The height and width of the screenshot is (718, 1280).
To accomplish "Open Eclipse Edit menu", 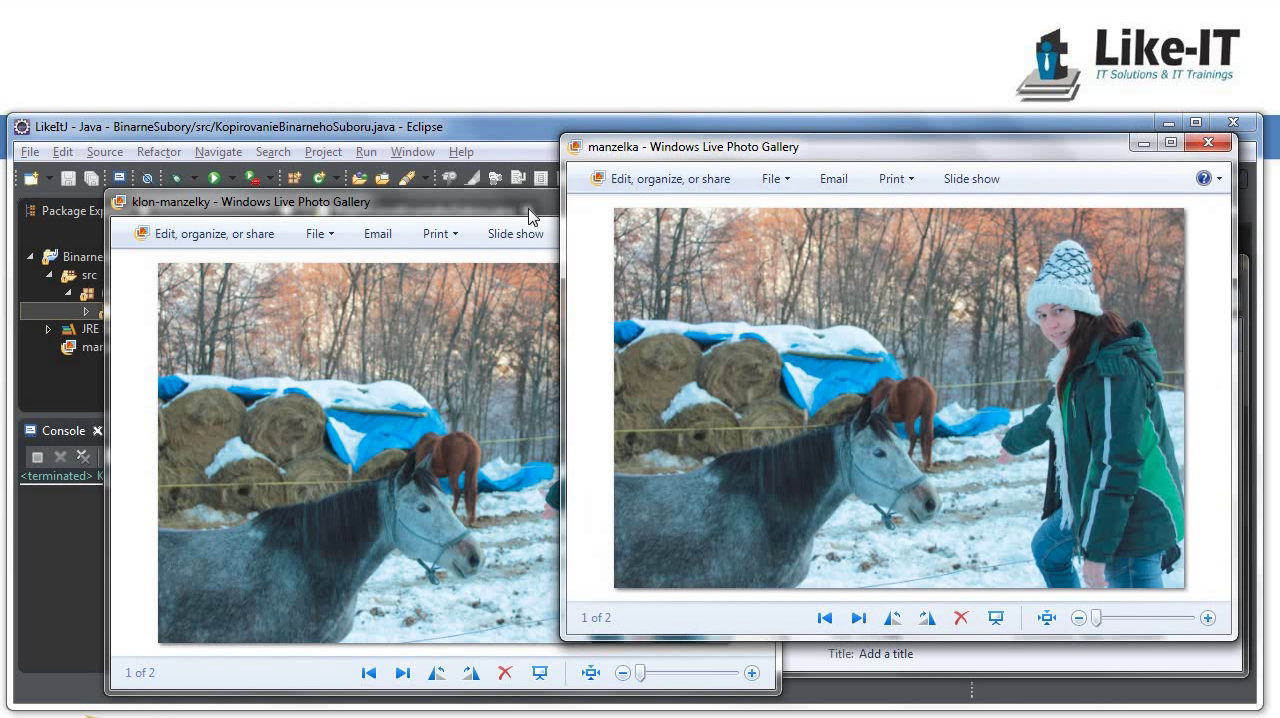I will (63, 152).
